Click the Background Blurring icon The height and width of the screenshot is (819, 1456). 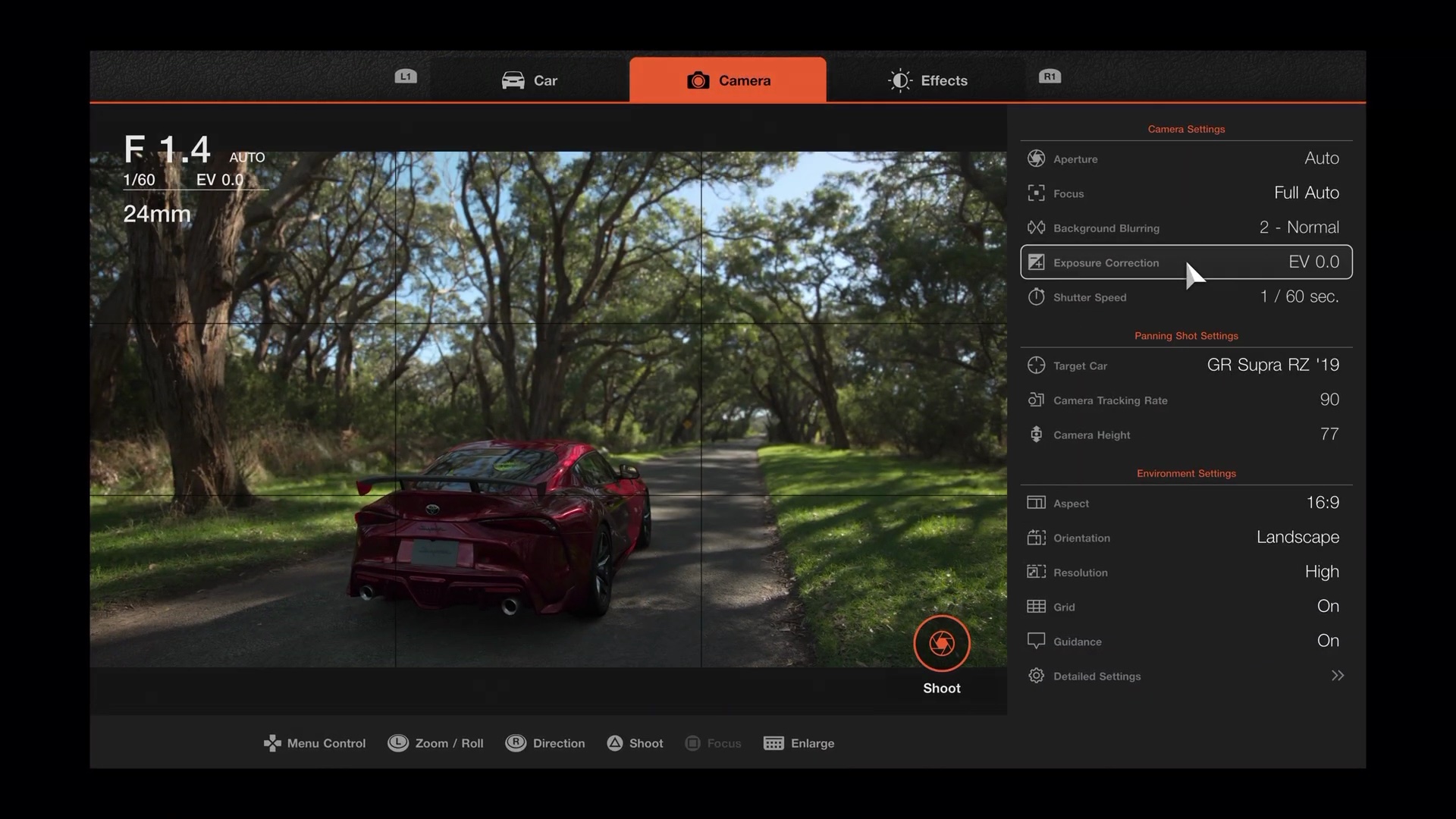click(x=1036, y=227)
